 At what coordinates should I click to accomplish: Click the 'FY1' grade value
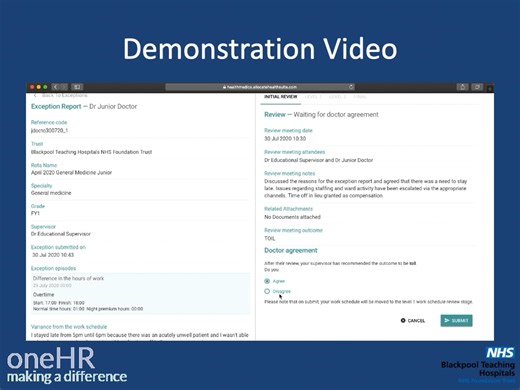pyautogui.click(x=35, y=213)
